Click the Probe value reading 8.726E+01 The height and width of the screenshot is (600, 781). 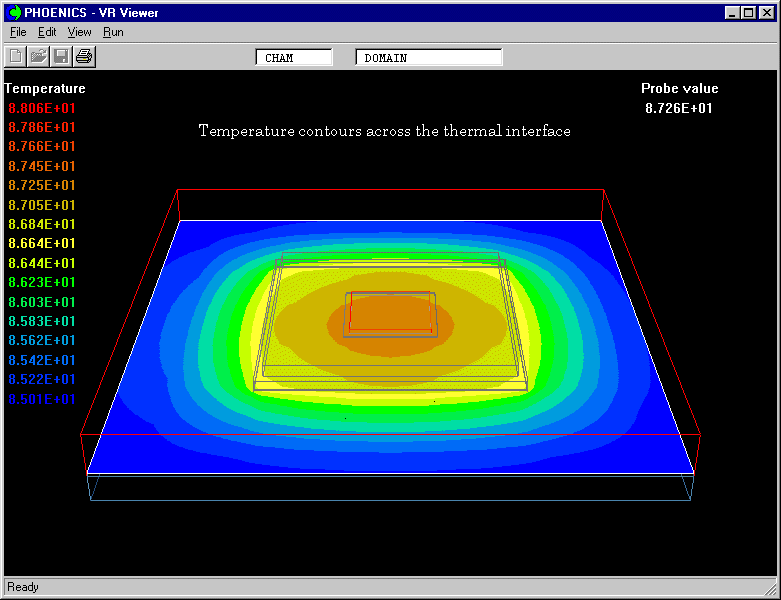click(x=679, y=108)
